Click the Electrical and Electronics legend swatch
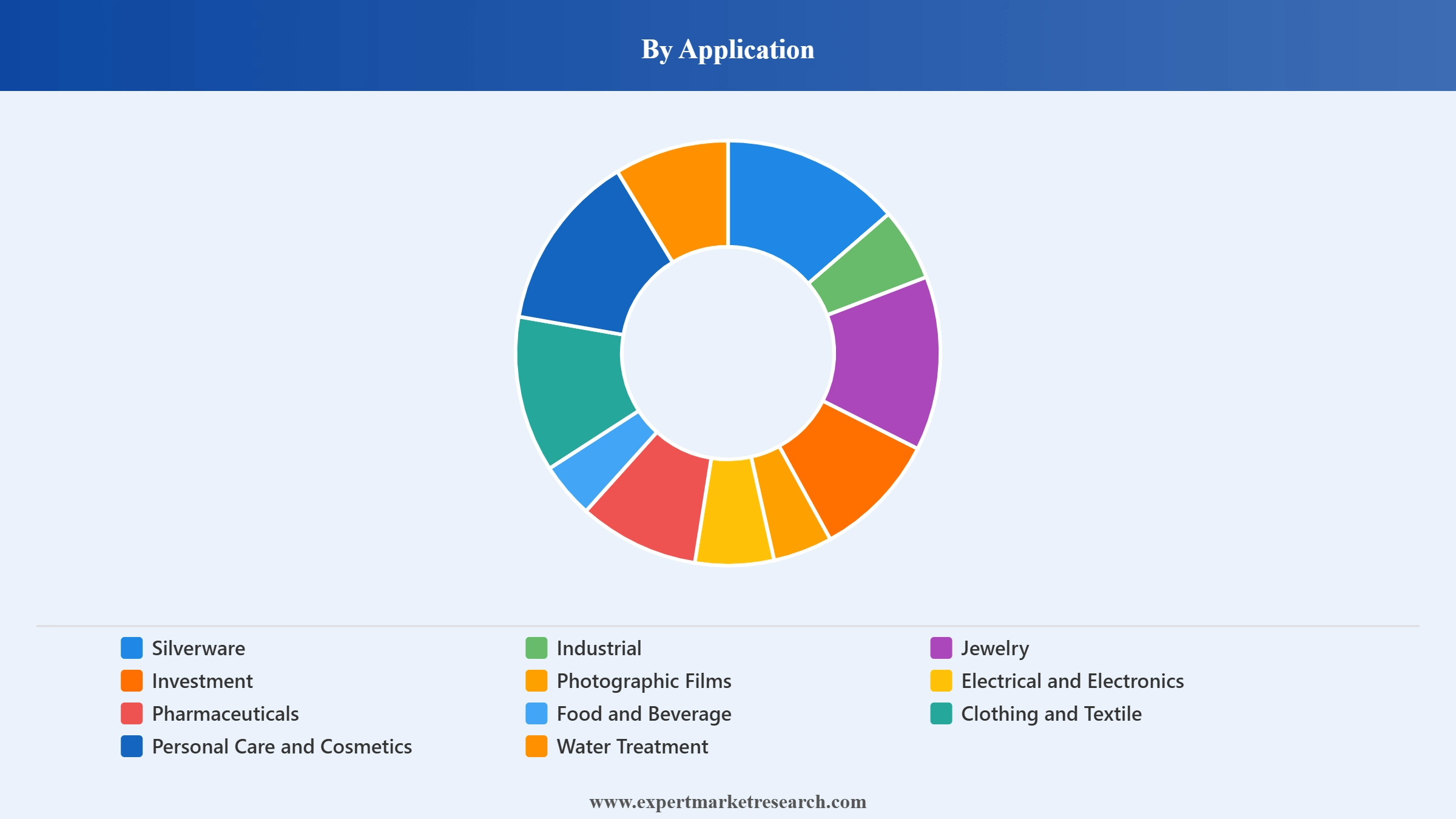 point(941,681)
